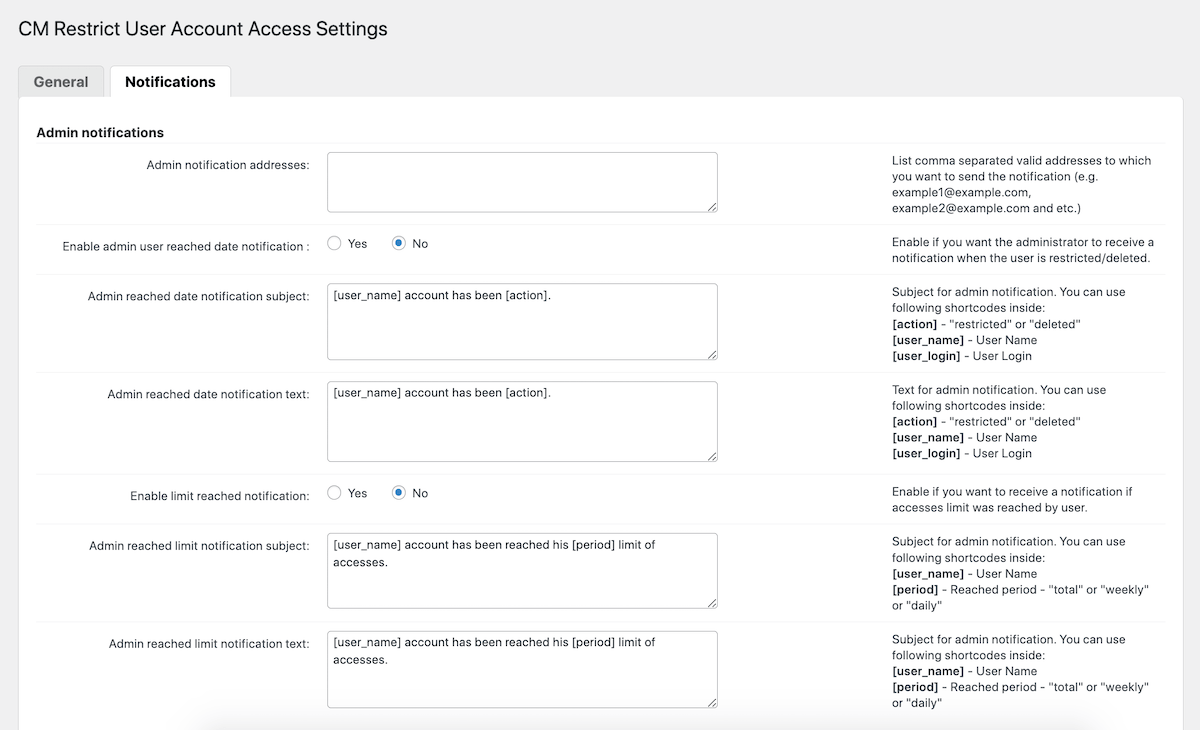Focus the Admin notification addresses text box
Screen dimensions: 1200x730
click(x=521, y=181)
